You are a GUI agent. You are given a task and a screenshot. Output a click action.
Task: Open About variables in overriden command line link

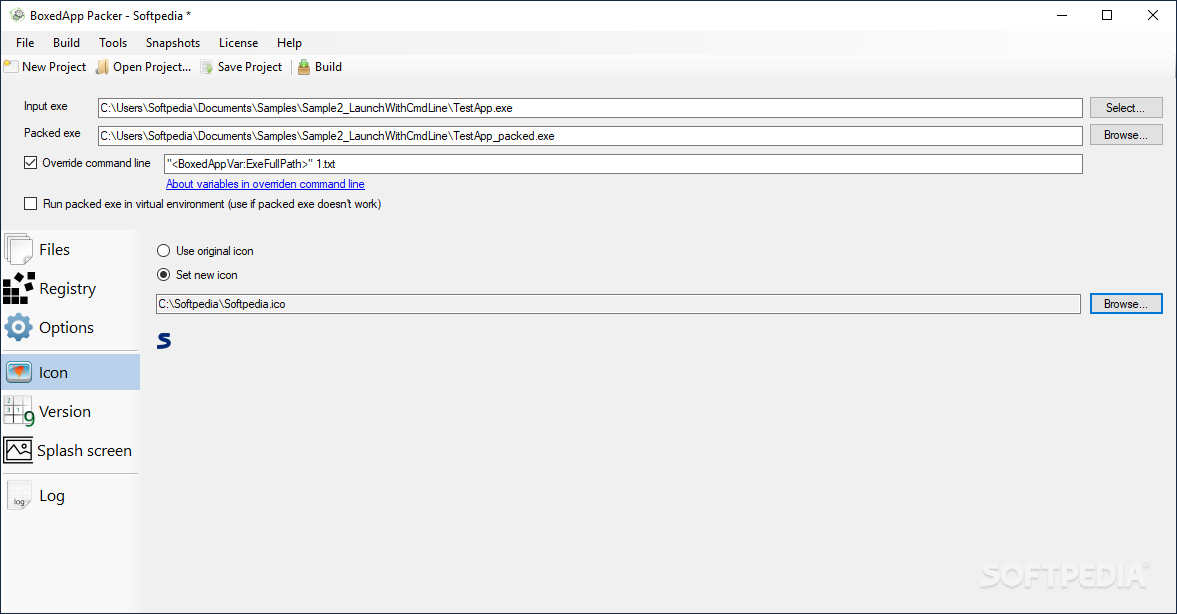tap(265, 184)
